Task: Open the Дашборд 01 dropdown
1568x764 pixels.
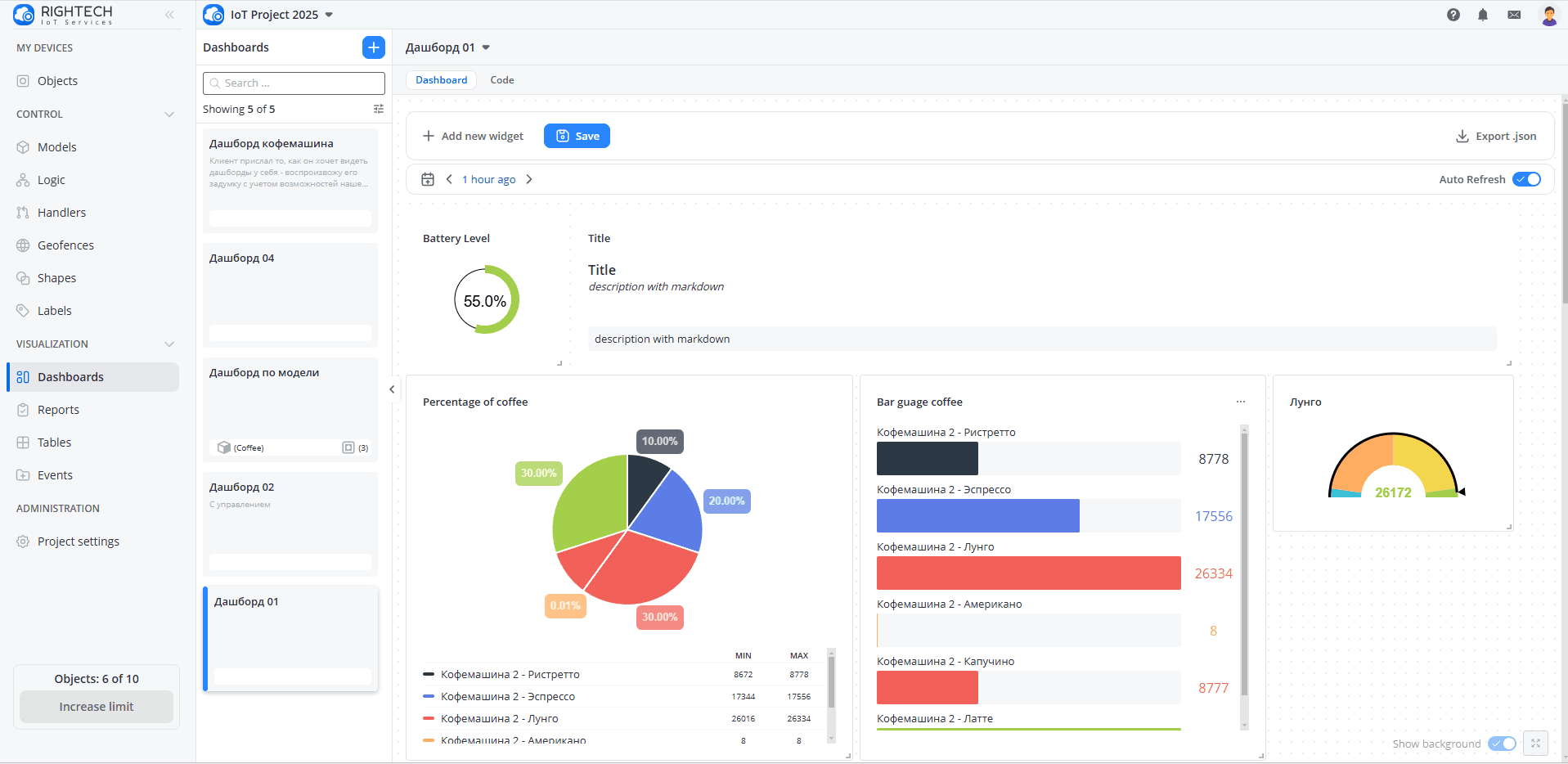Action: pyautogui.click(x=487, y=47)
